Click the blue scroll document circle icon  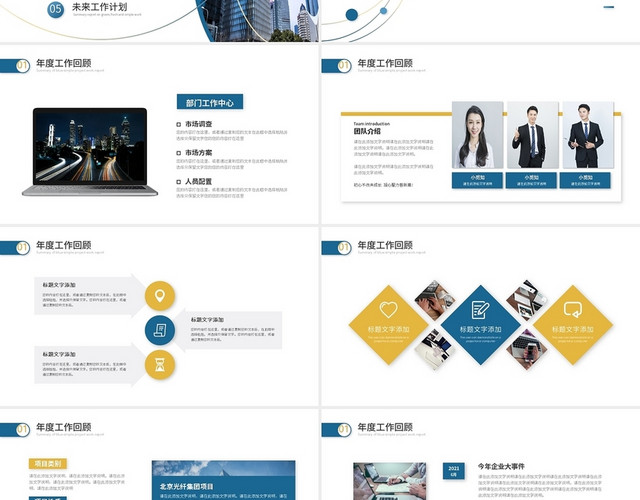160,330
